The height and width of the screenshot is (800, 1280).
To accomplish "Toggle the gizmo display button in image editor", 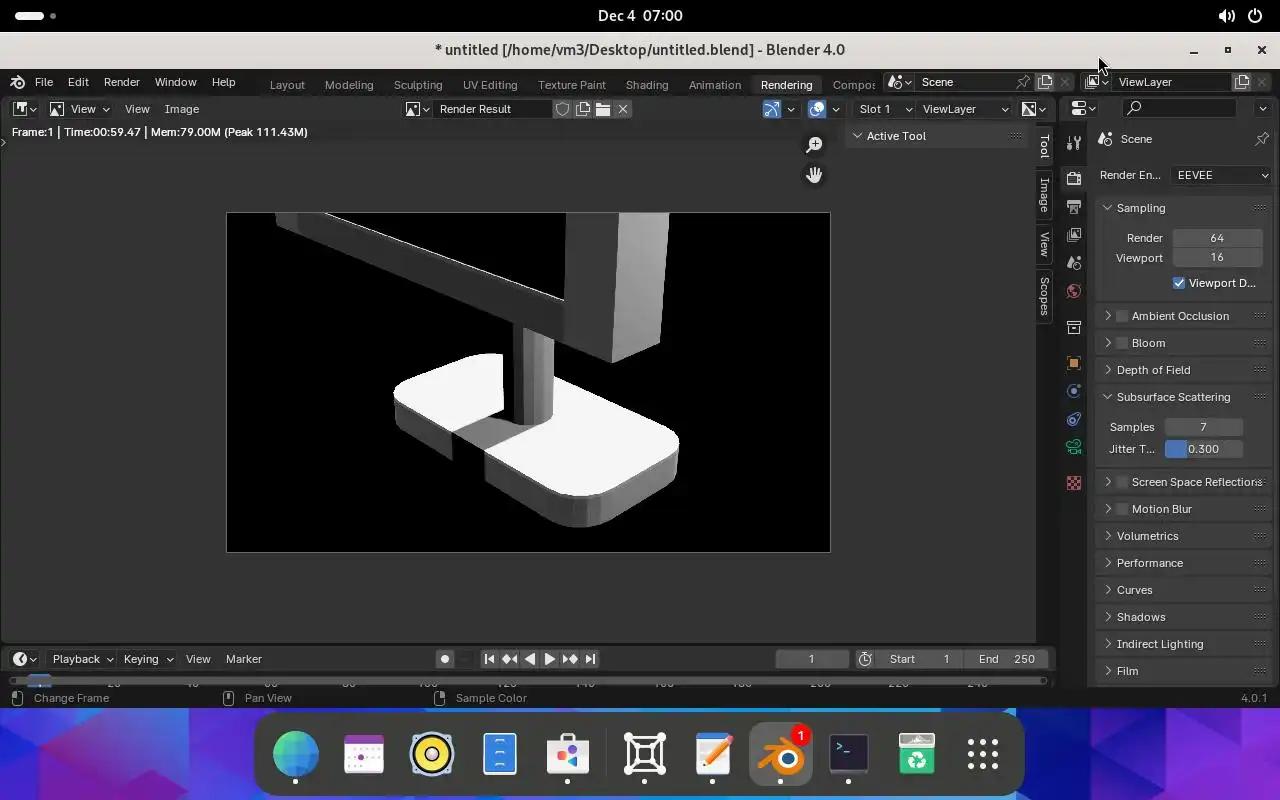I will pyautogui.click(x=771, y=109).
